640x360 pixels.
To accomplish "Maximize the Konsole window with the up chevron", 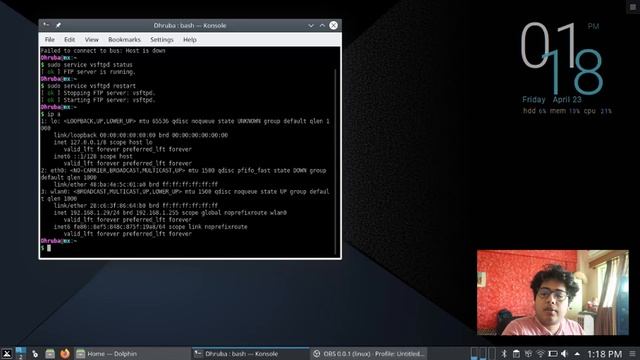I will pos(322,25).
